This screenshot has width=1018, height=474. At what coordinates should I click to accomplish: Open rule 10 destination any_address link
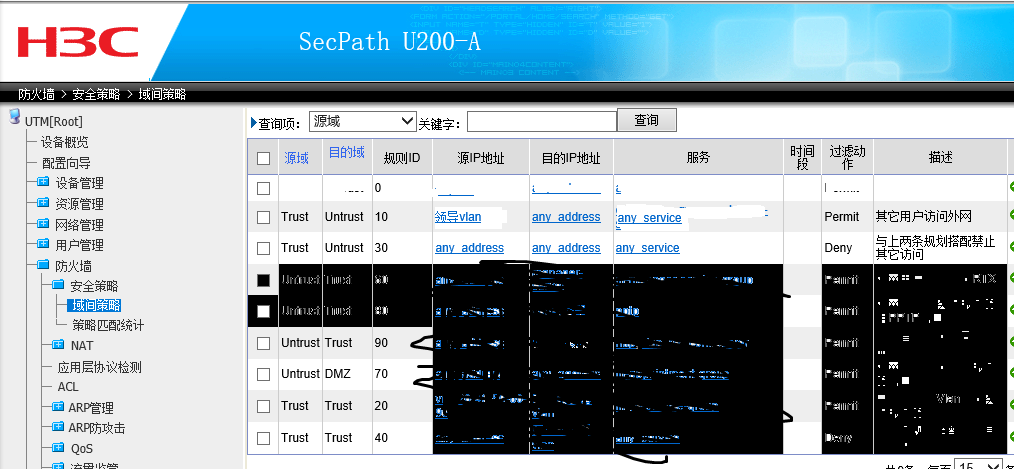[566, 217]
